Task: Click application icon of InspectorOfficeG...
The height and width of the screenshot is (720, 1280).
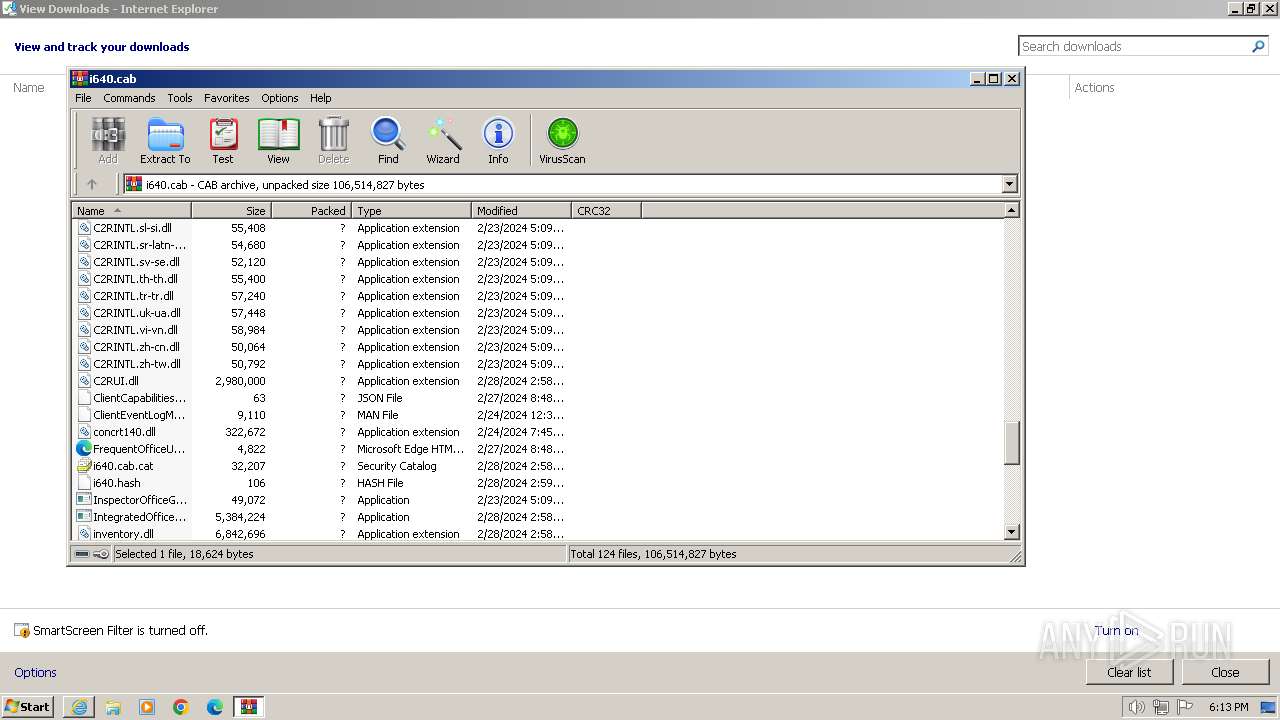Action: tap(84, 500)
